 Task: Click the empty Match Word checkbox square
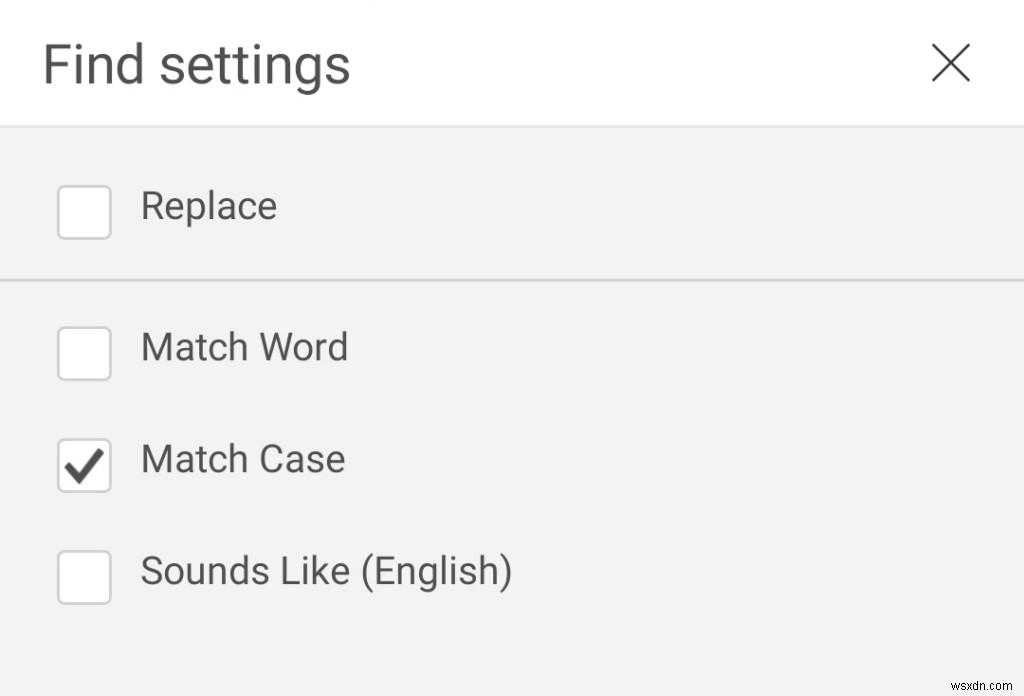(x=84, y=354)
